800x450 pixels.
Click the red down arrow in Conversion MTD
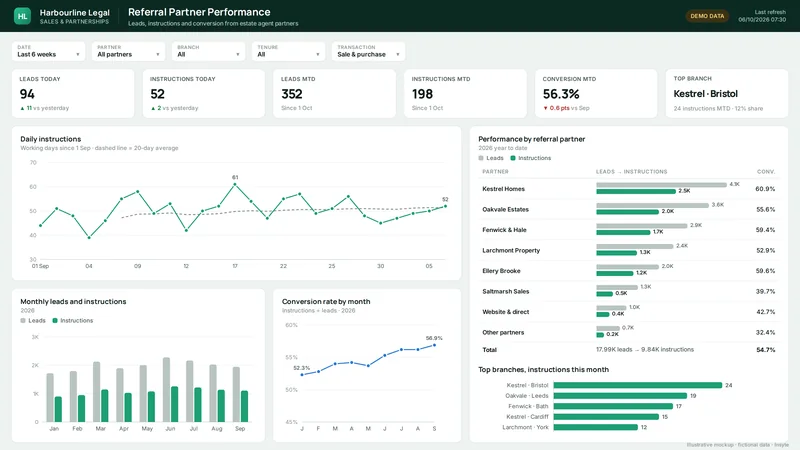(x=545, y=108)
